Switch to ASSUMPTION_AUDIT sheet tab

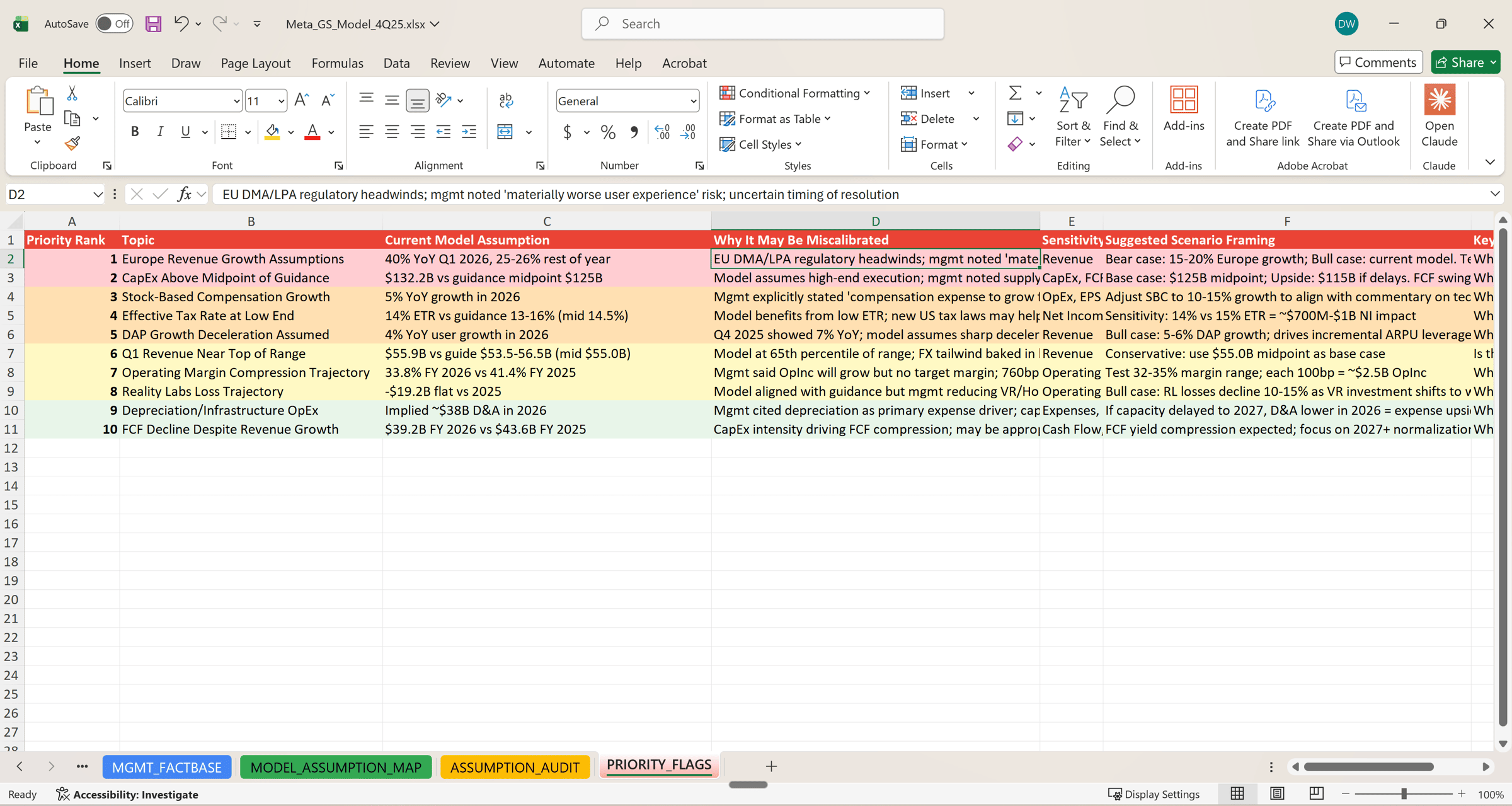click(515, 767)
